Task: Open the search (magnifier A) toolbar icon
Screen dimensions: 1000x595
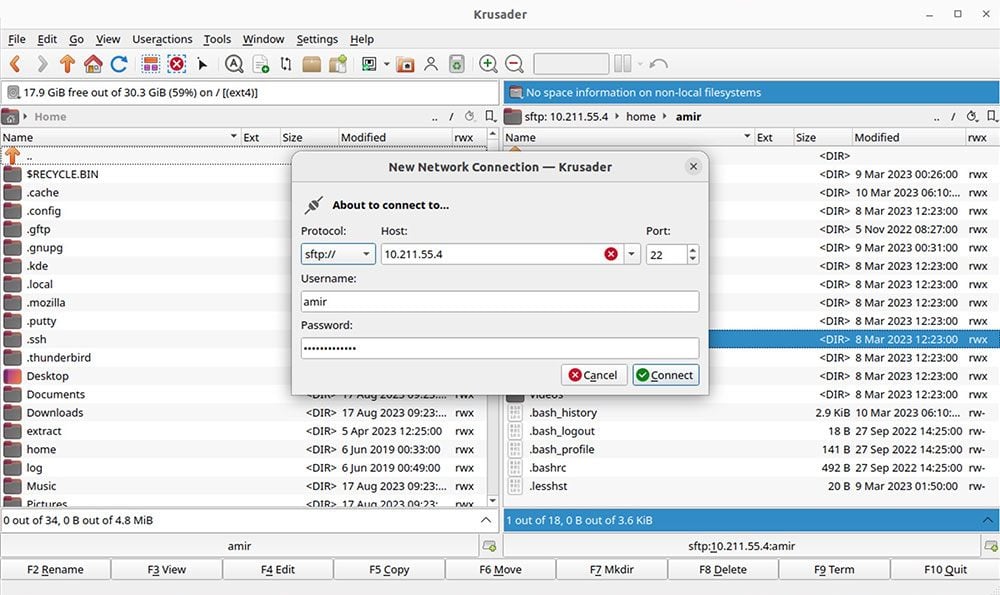Action: click(234, 64)
